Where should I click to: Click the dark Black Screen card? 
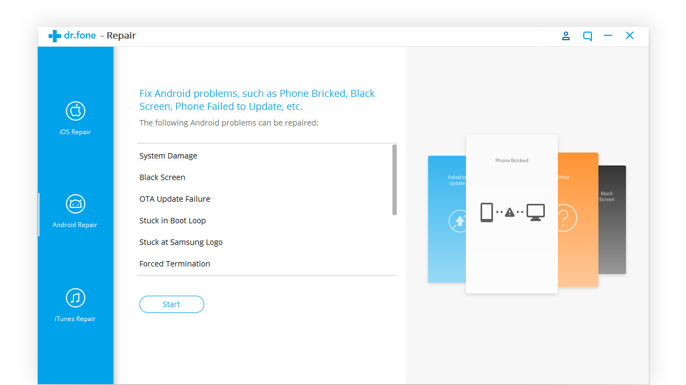[612, 220]
